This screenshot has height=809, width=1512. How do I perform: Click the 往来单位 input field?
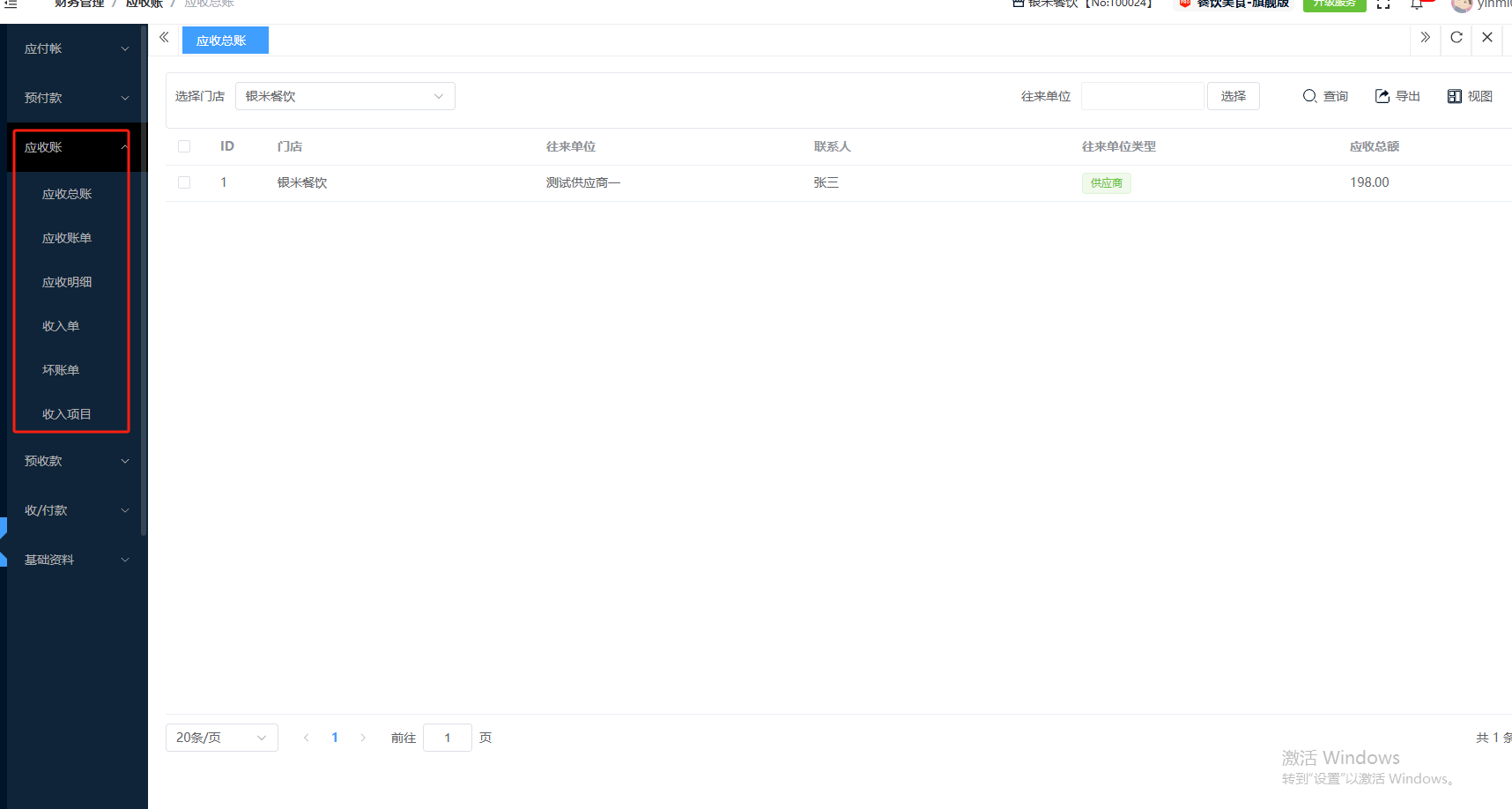pyautogui.click(x=1142, y=96)
